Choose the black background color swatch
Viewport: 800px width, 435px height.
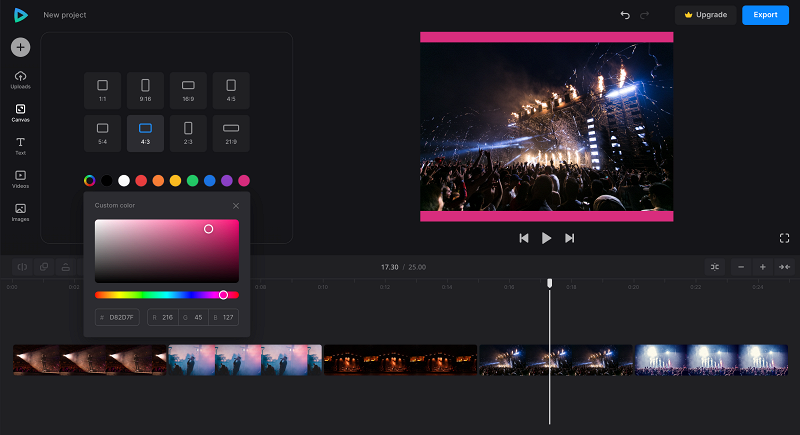pos(107,181)
